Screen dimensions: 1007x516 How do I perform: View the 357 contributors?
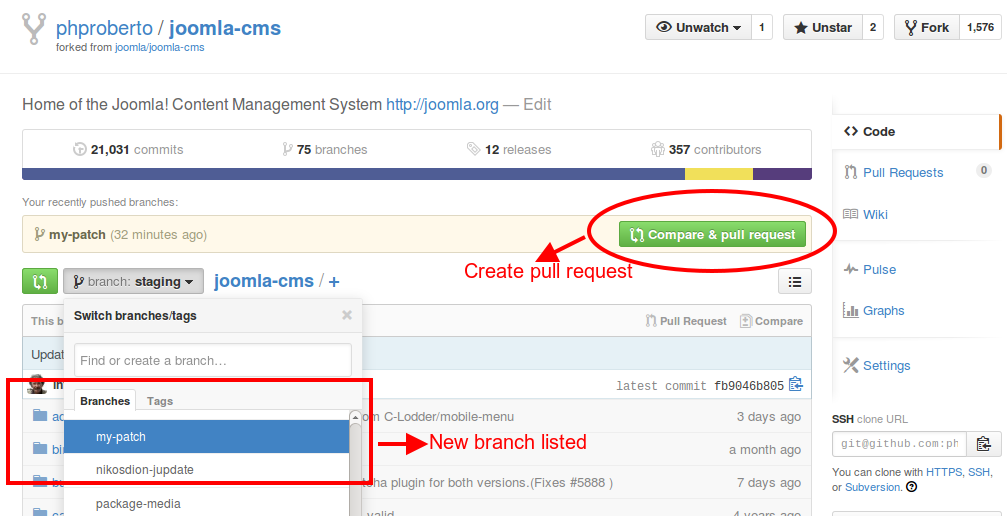[x=706, y=150]
